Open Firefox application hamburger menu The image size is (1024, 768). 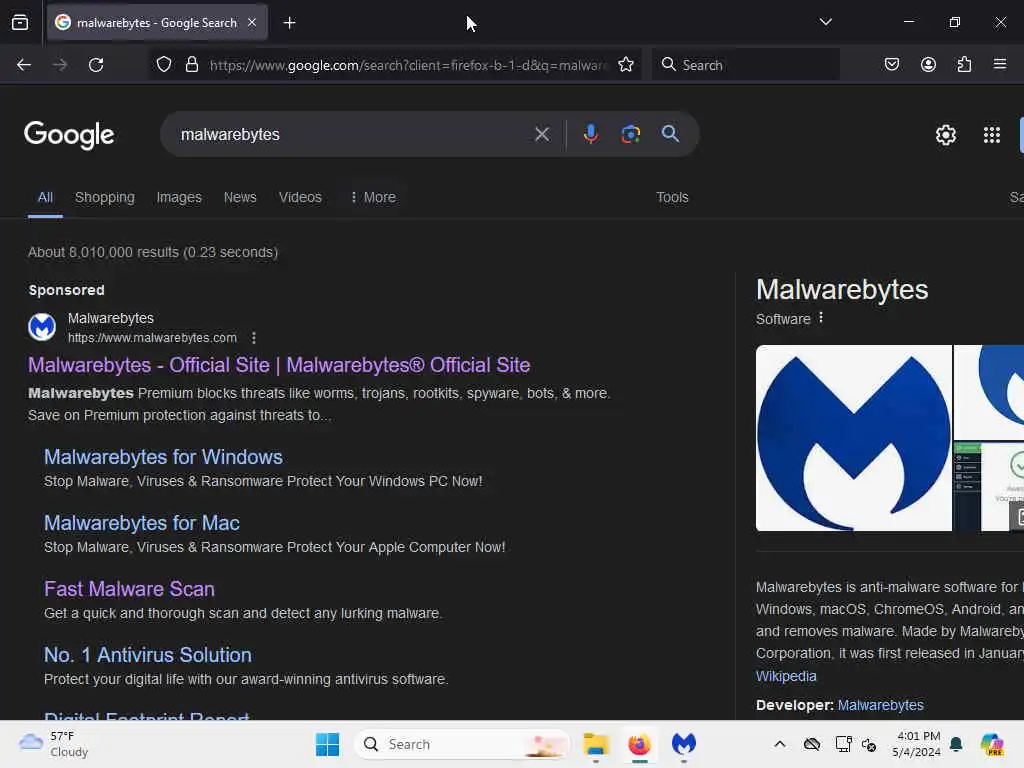point(999,64)
